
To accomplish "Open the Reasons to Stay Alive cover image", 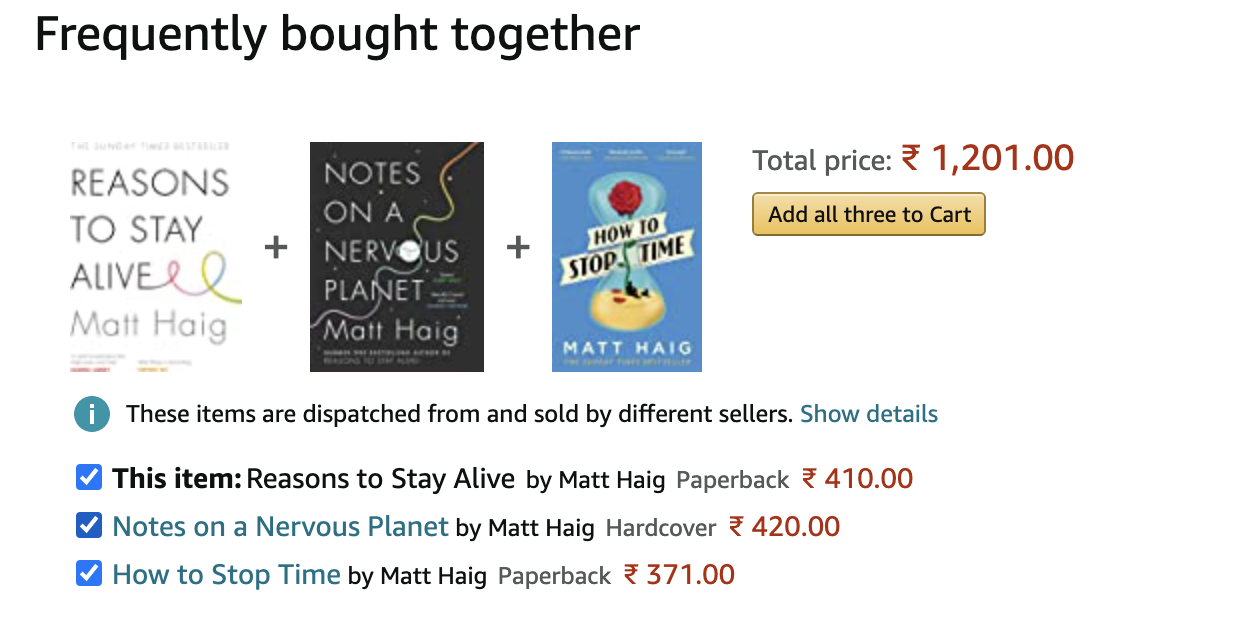I will click(x=150, y=257).
